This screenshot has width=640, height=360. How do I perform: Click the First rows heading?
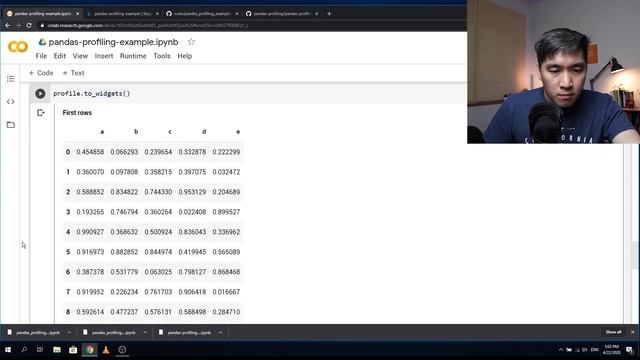click(77, 113)
